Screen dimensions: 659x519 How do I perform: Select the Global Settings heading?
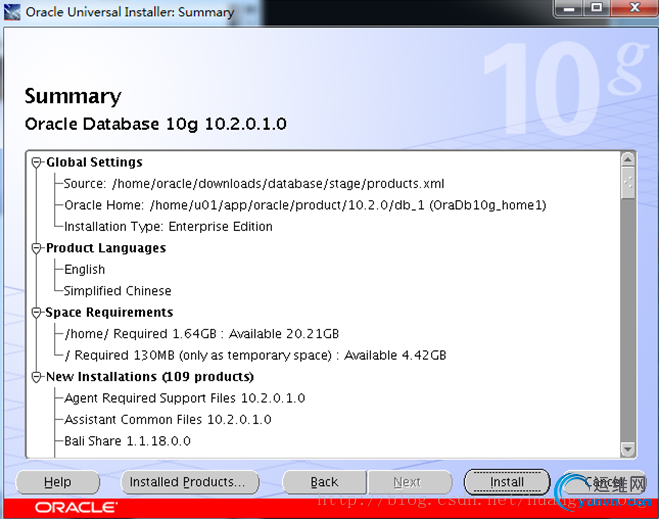click(x=94, y=162)
